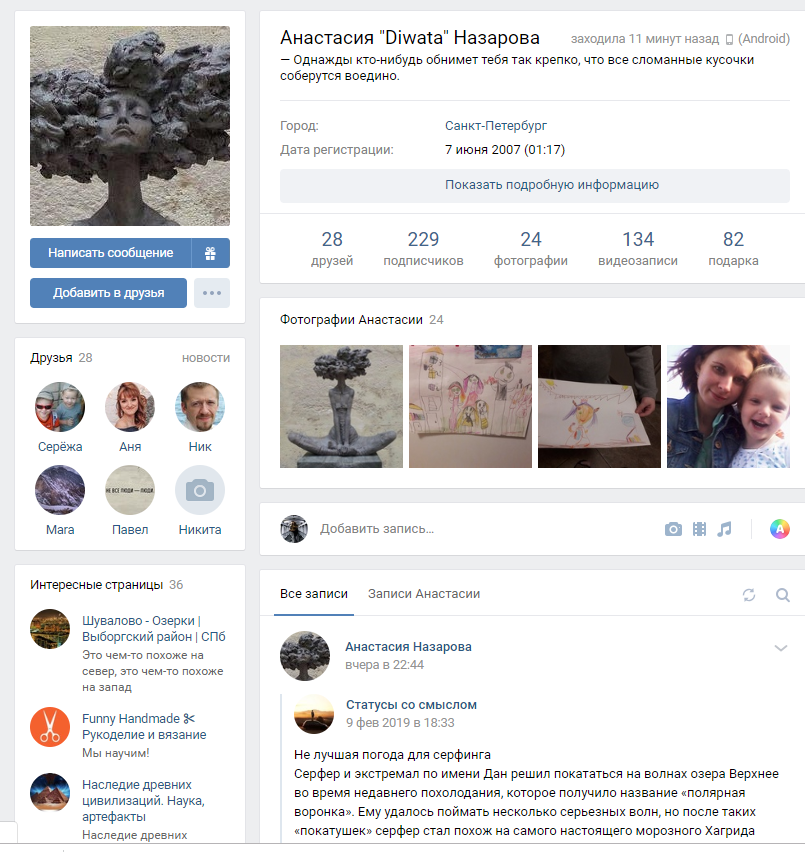Screen dimensions: 805x852
Task: Open the three-dots more actions menu
Action: coord(212,293)
